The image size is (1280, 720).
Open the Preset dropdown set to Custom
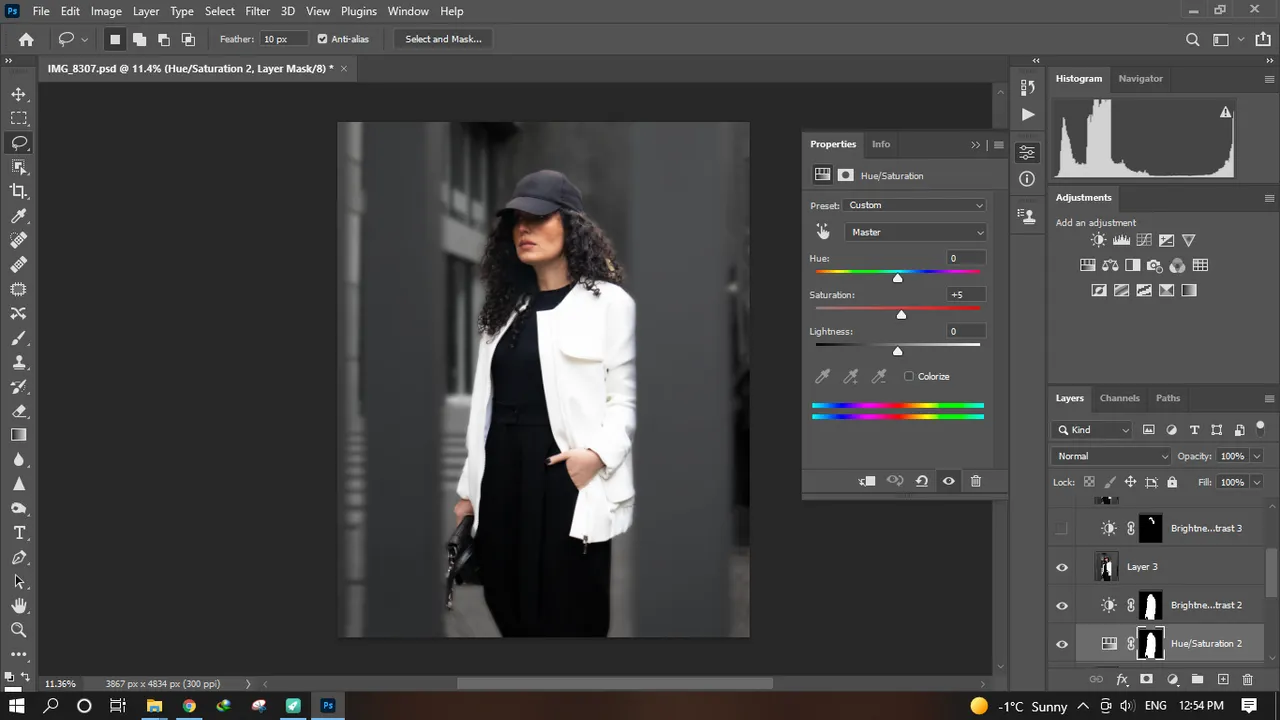click(x=915, y=205)
